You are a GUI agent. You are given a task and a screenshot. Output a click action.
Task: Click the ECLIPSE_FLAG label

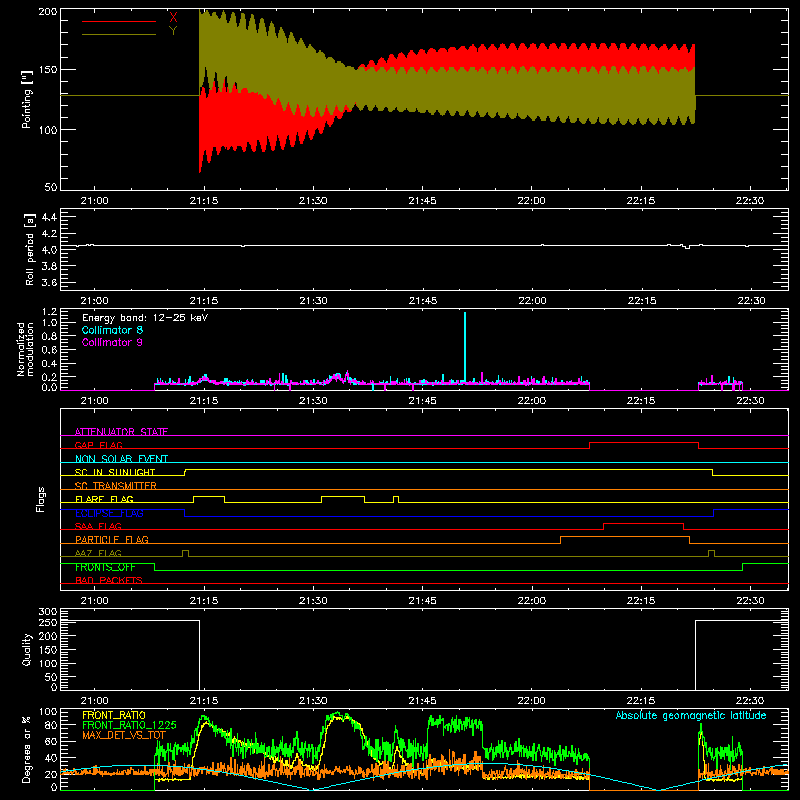pyautogui.click(x=109, y=513)
